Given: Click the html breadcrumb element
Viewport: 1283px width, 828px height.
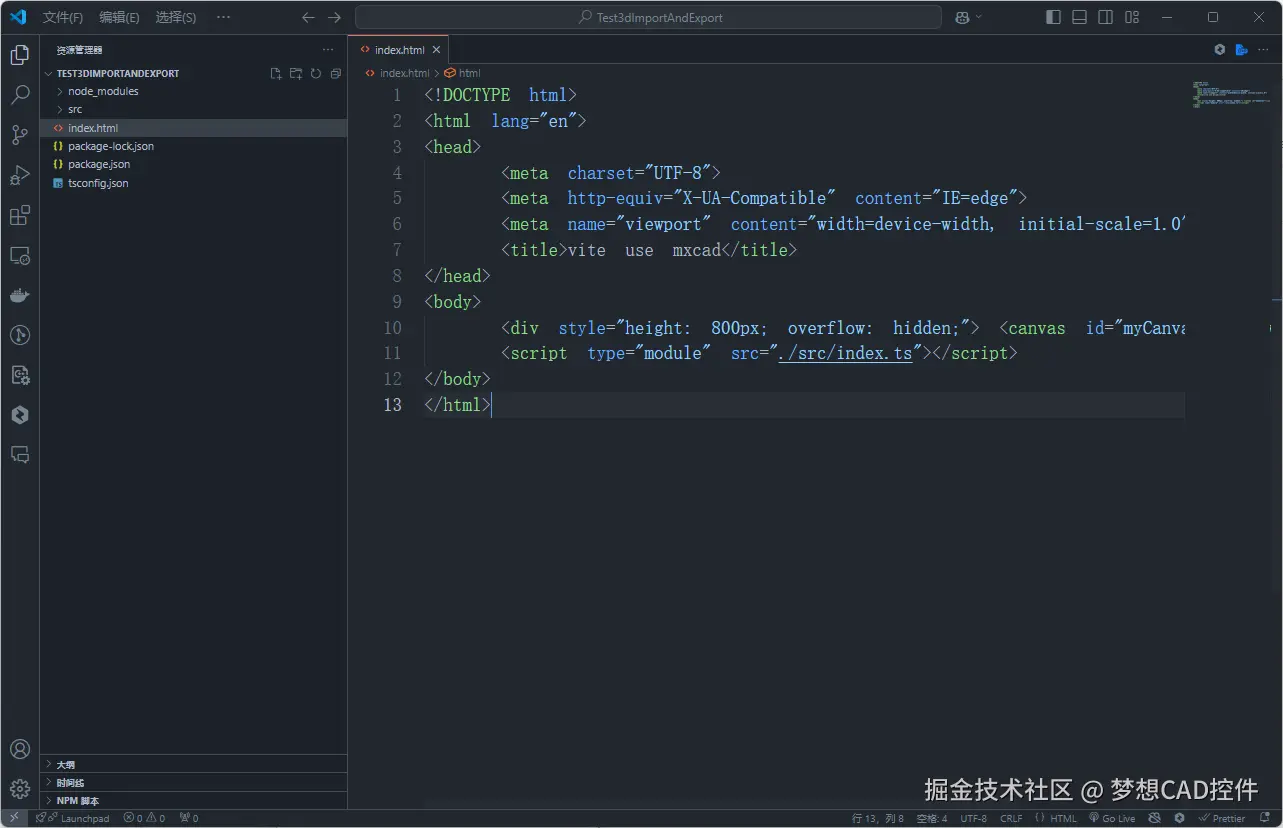Looking at the screenshot, I should coord(463,73).
